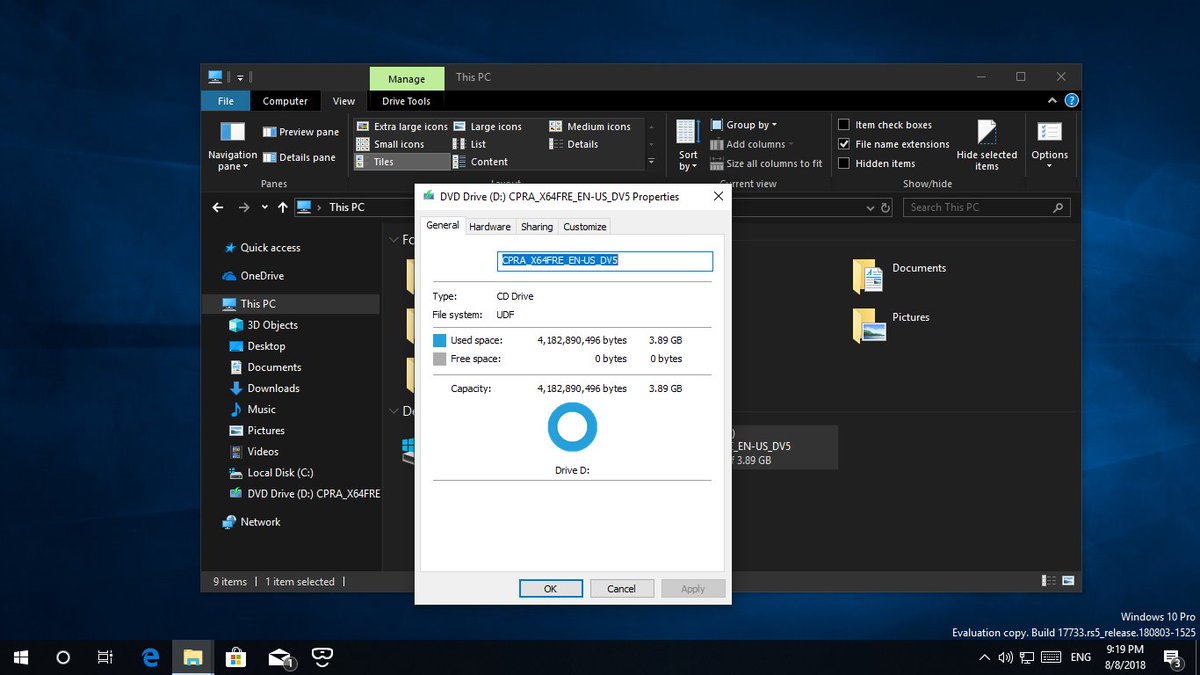
Task: Open the Documents folder tile
Action: tap(900, 275)
